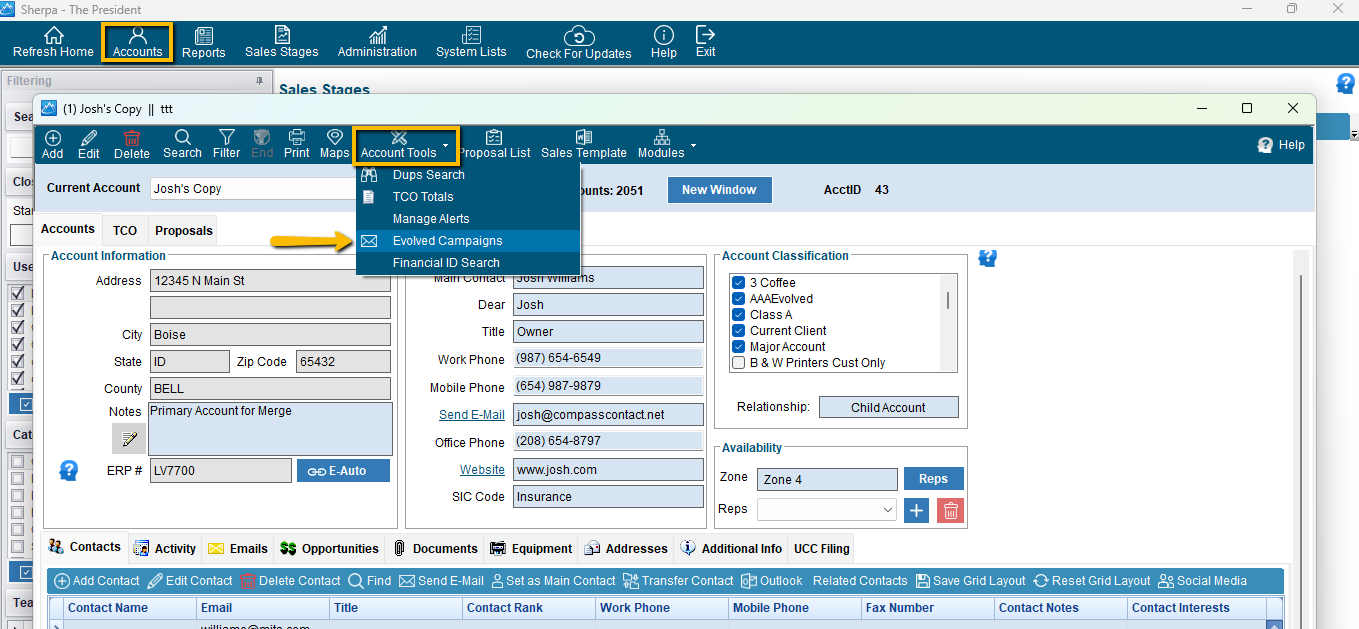Click Delete Contact in contacts toolbar
This screenshot has height=629, width=1359.
coord(290,581)
